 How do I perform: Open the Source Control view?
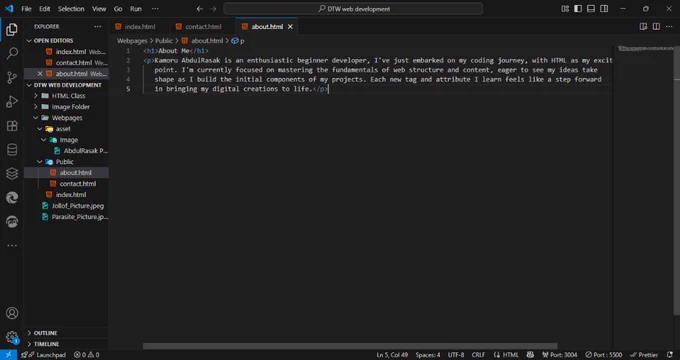pyautogui.click(x=12, y=78)
